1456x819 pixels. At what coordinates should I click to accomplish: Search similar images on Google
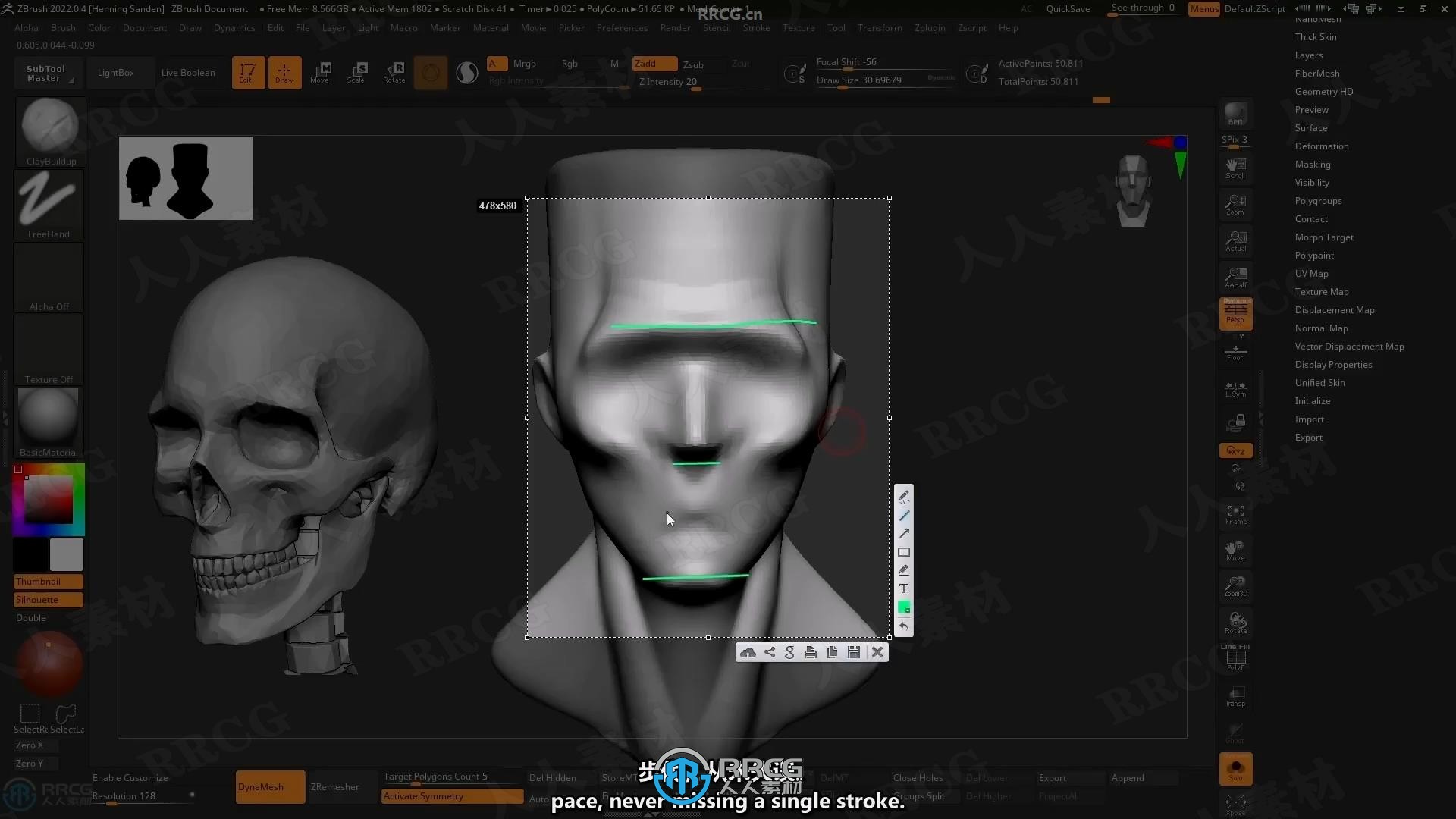[790, 652]
